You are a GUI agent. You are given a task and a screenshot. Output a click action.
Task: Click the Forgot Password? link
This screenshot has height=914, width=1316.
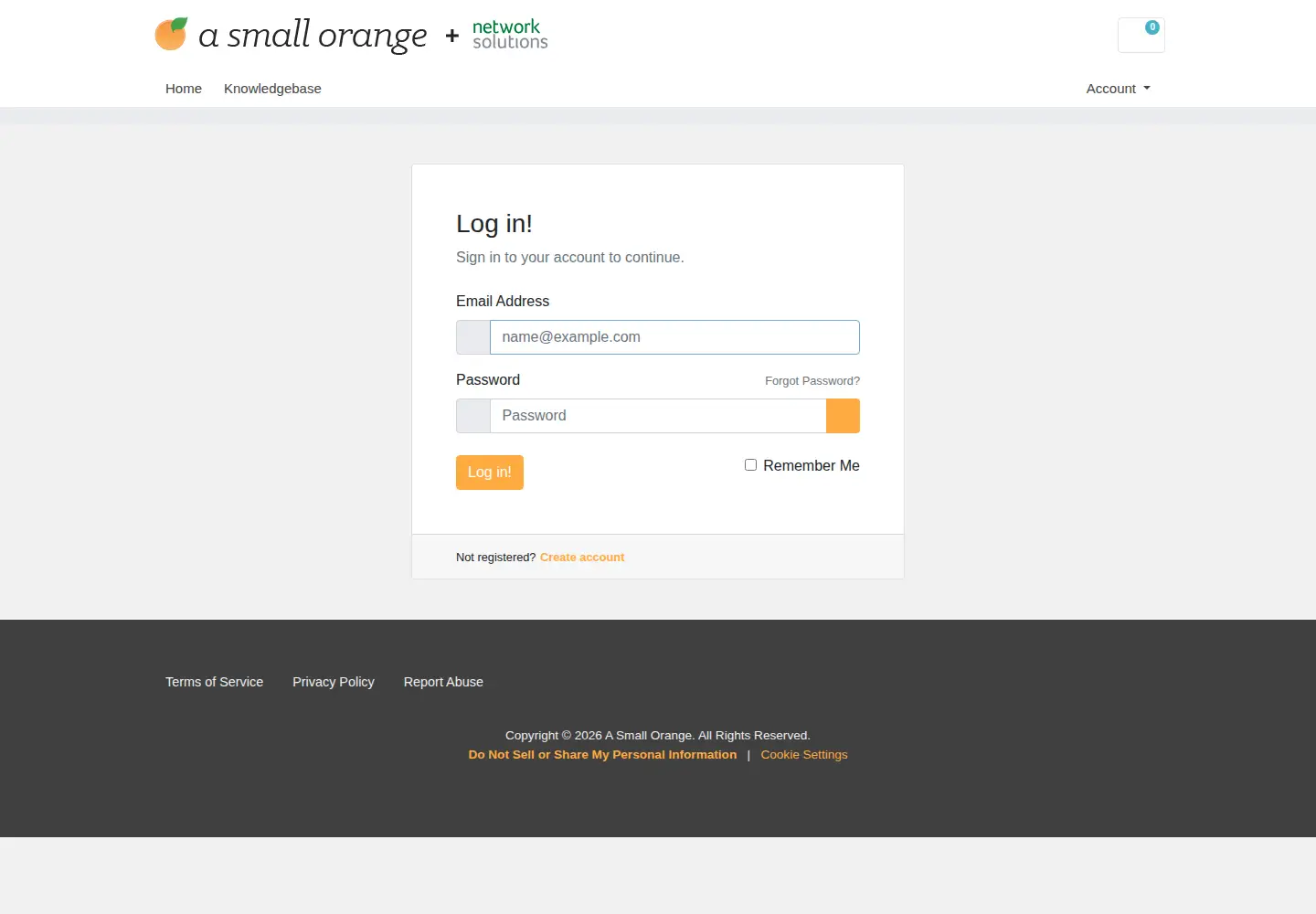click(812, 381)
